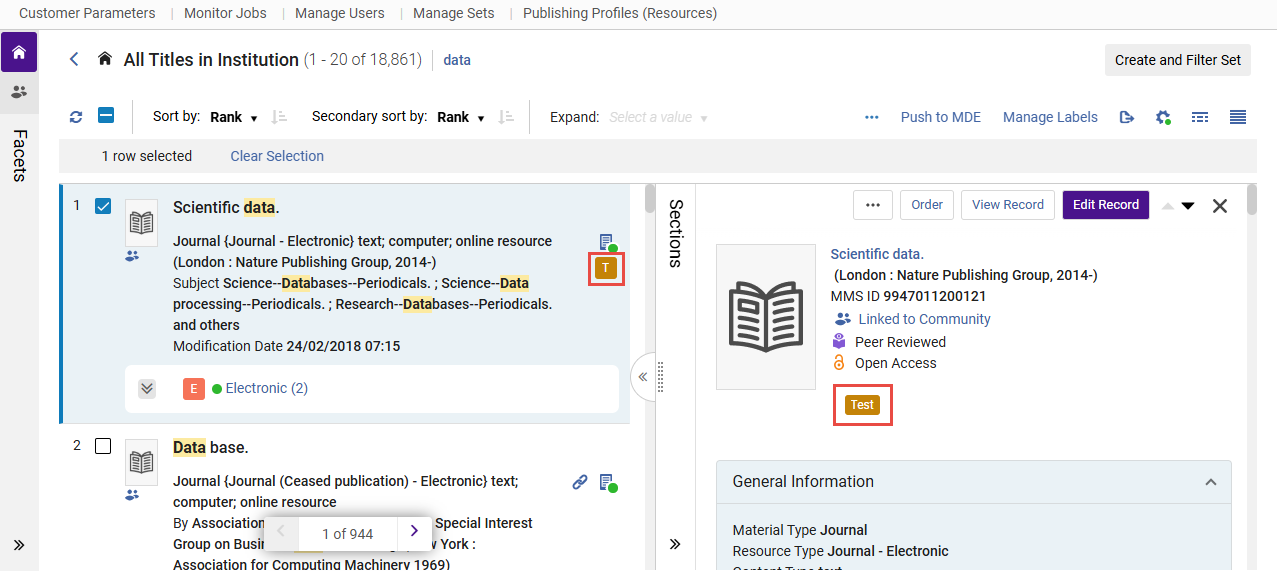Go back with the left arrow
This screenshot has height=571, width=1277.
74,60
